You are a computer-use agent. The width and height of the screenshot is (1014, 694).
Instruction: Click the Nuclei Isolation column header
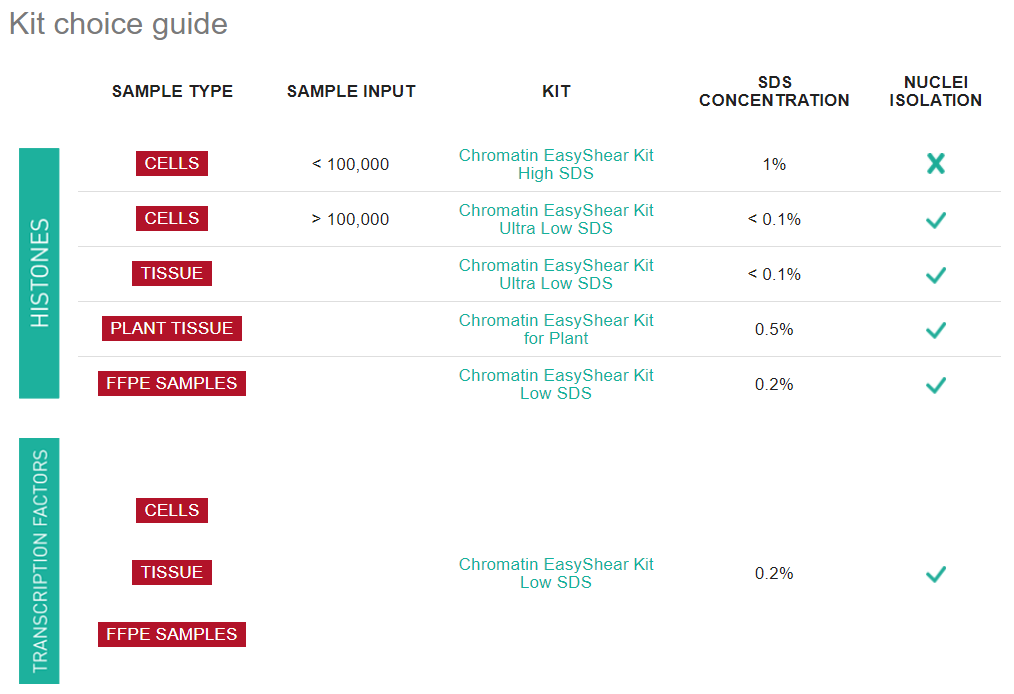click(936, 91)
